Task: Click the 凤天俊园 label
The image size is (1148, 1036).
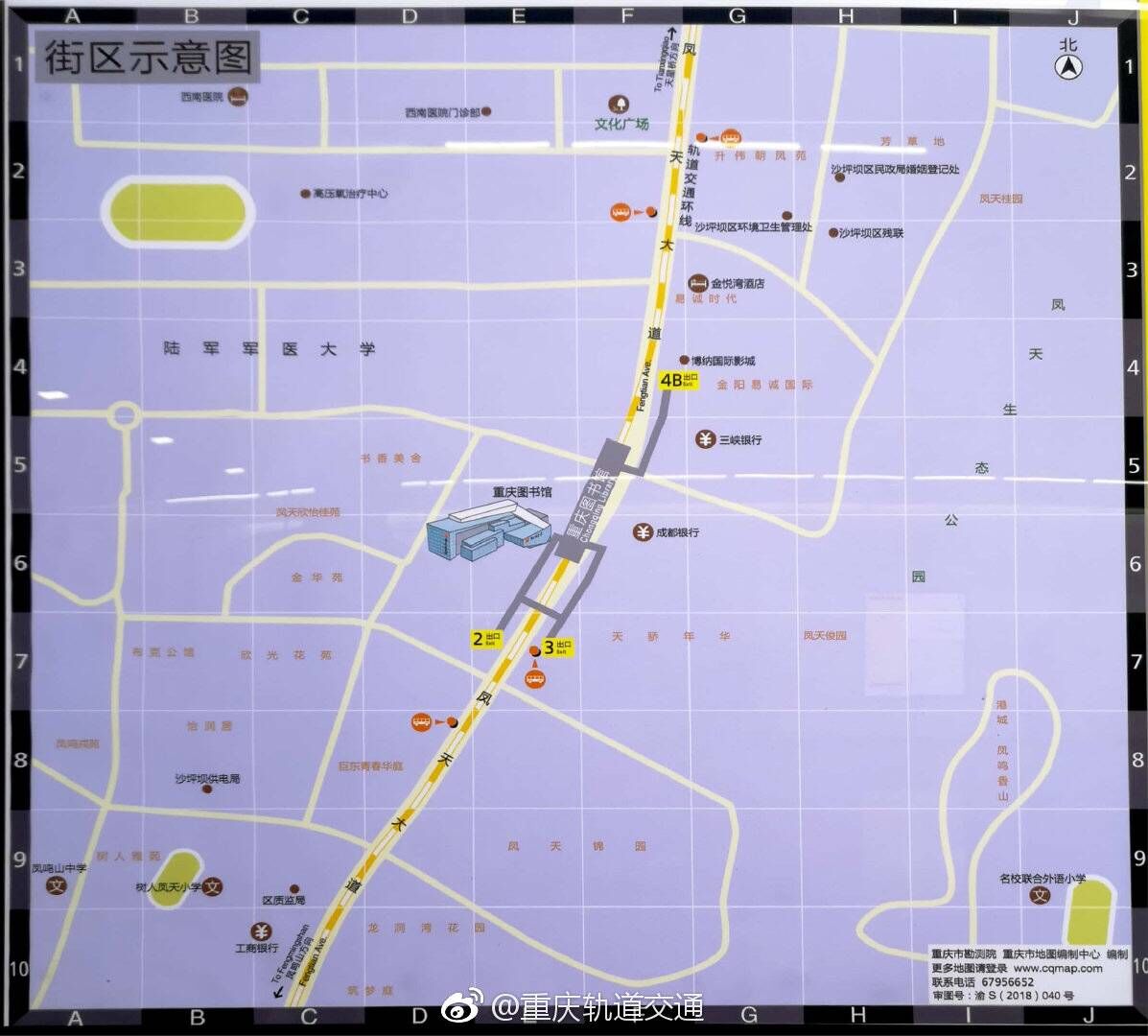Action: pos(825,636)
